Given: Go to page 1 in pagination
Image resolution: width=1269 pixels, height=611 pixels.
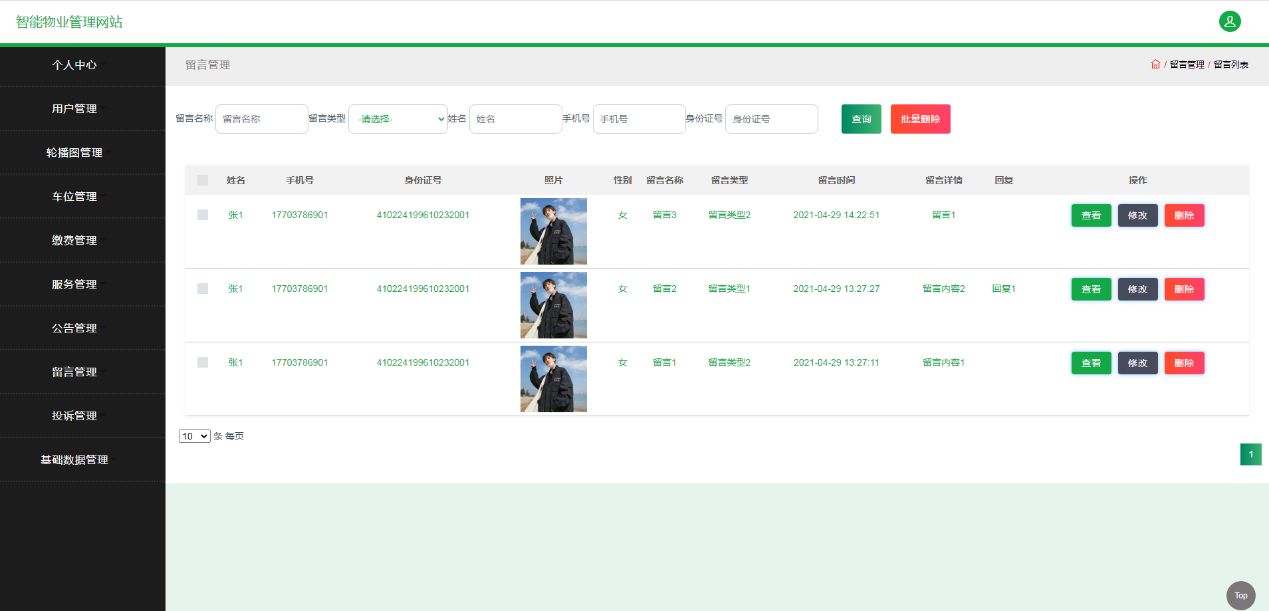Looking at the screenshot, I should [x=1250, y=455].
